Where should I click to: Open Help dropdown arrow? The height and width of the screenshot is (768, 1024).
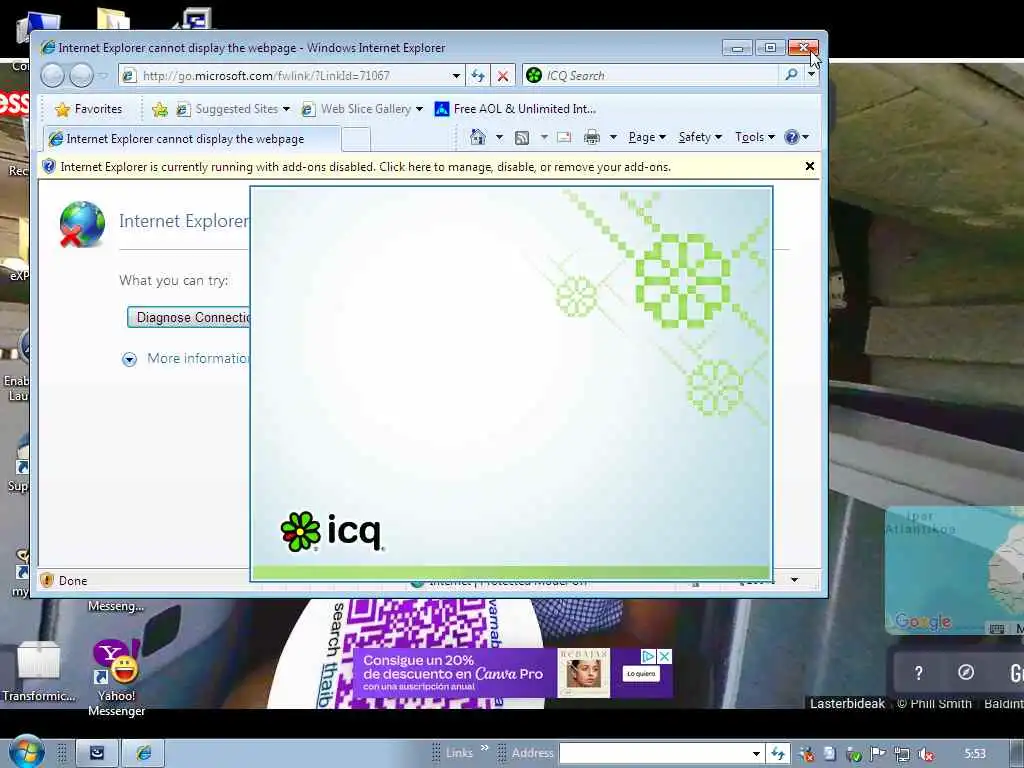point(806,137)
